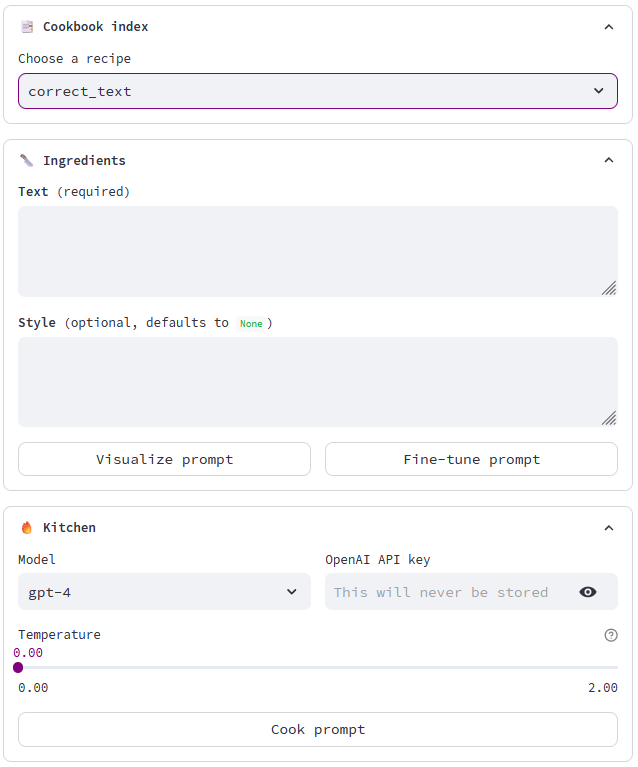The image size is (638, 767).
Task: Open the Model dropdown set to gpt-4
Action: pos(164,592)
